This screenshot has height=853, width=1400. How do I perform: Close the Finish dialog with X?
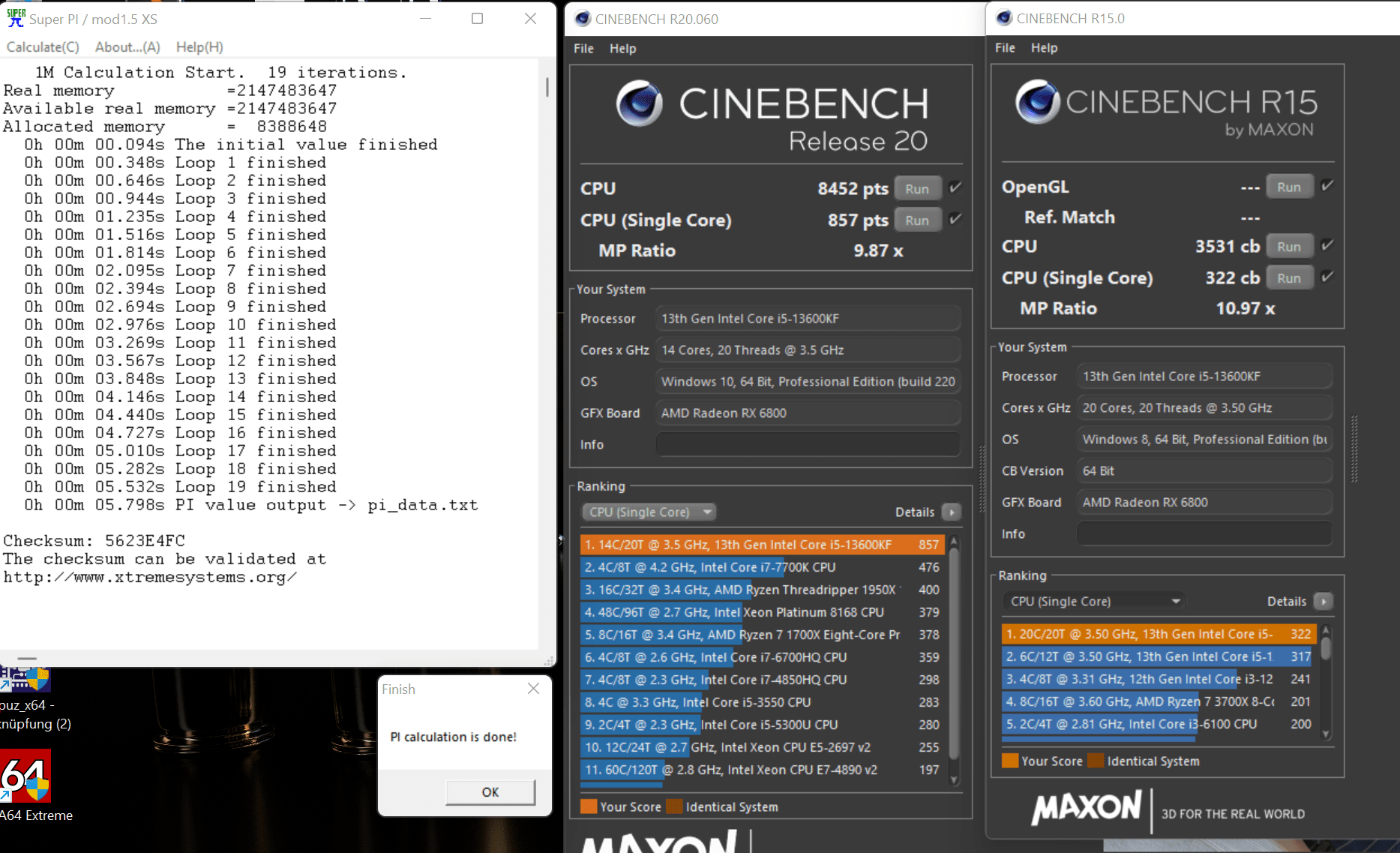click(533, 689)
